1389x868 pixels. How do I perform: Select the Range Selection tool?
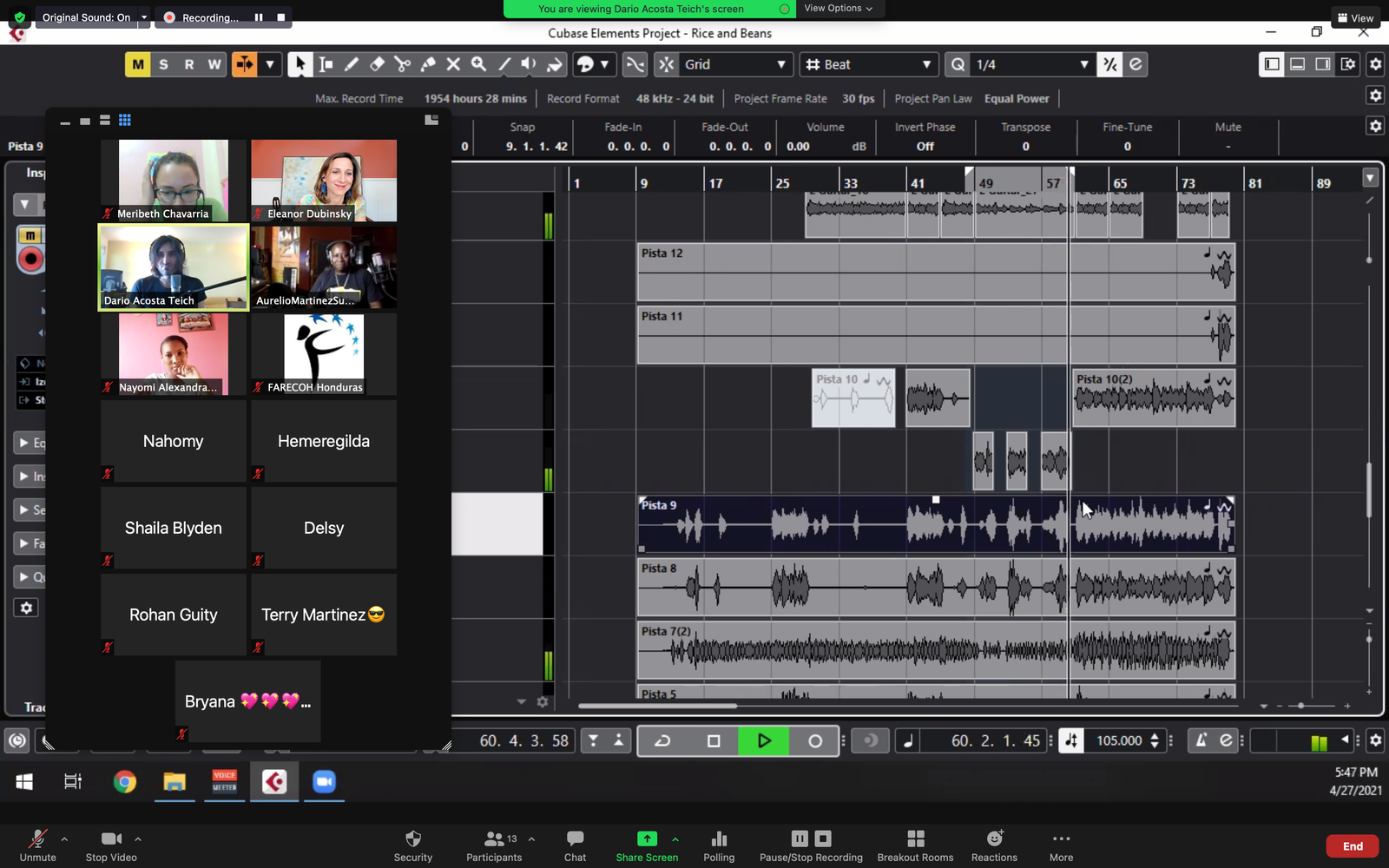pyautogui.click(x=326, y=64)
